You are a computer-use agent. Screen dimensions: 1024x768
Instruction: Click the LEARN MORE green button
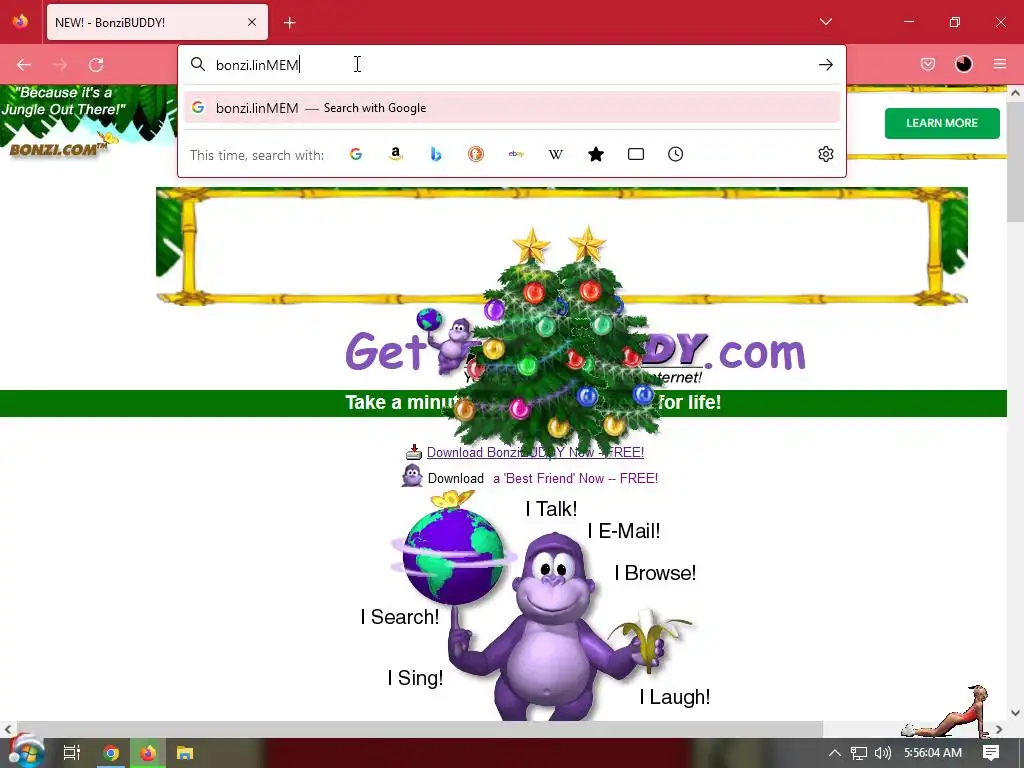(942, 123)
